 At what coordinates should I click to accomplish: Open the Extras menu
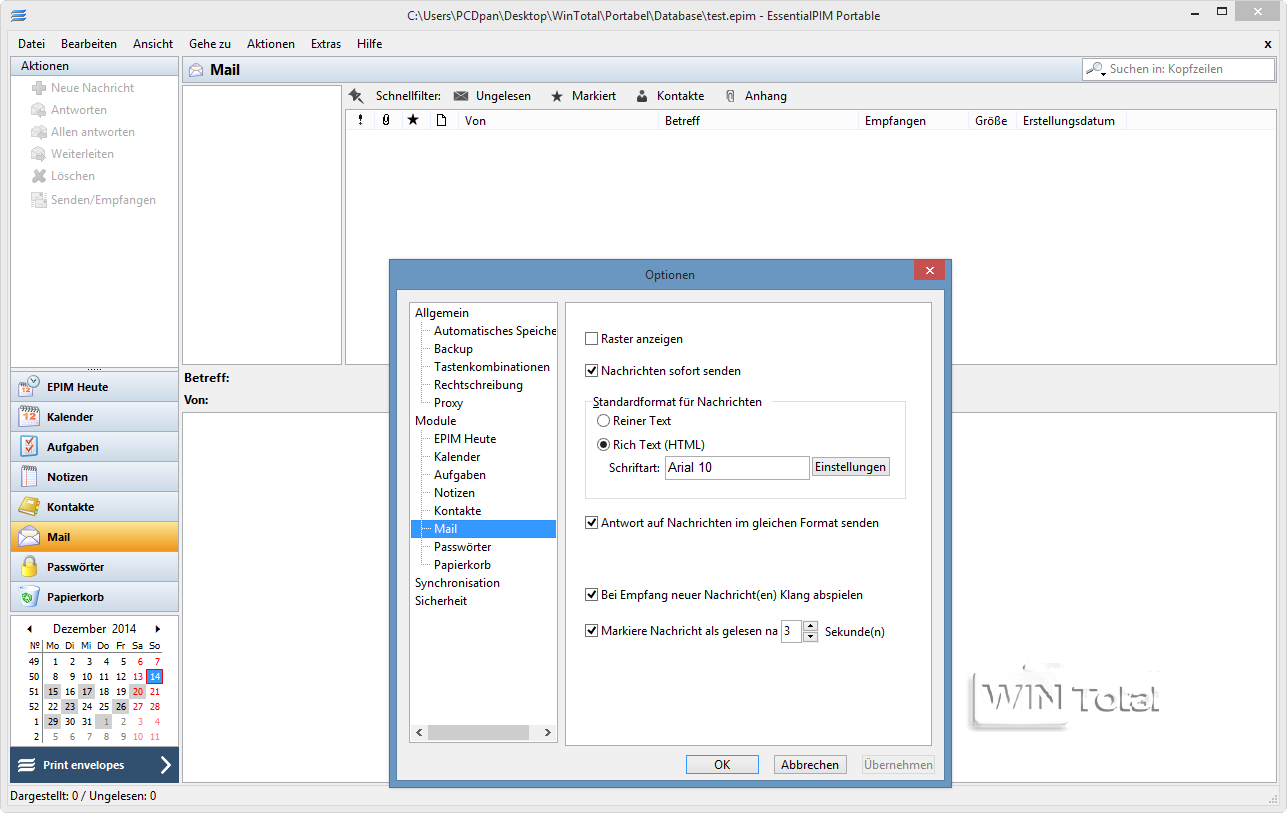(x=326, y=44)
